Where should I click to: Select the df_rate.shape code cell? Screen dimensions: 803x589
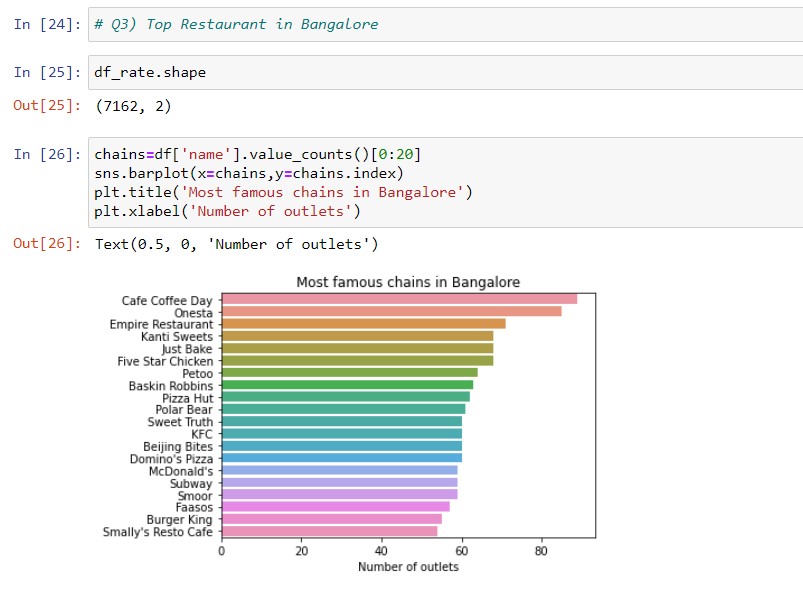446,72
